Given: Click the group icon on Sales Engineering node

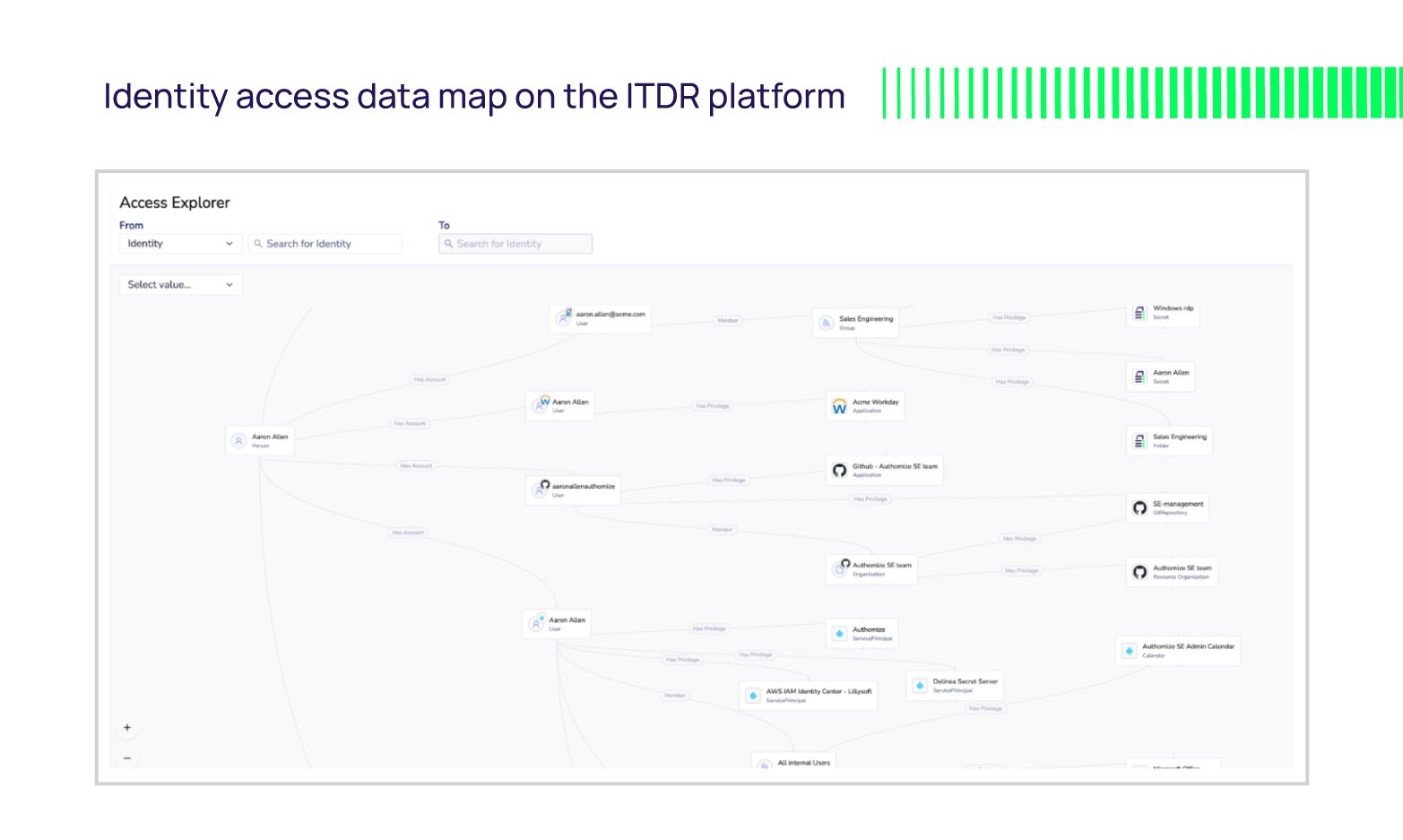Looking at the screenshot, I should pos(826,323).
